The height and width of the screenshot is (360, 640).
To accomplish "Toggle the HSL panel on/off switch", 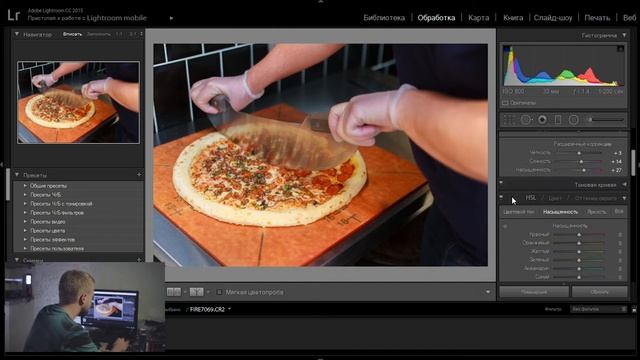I will pos(501,197).
